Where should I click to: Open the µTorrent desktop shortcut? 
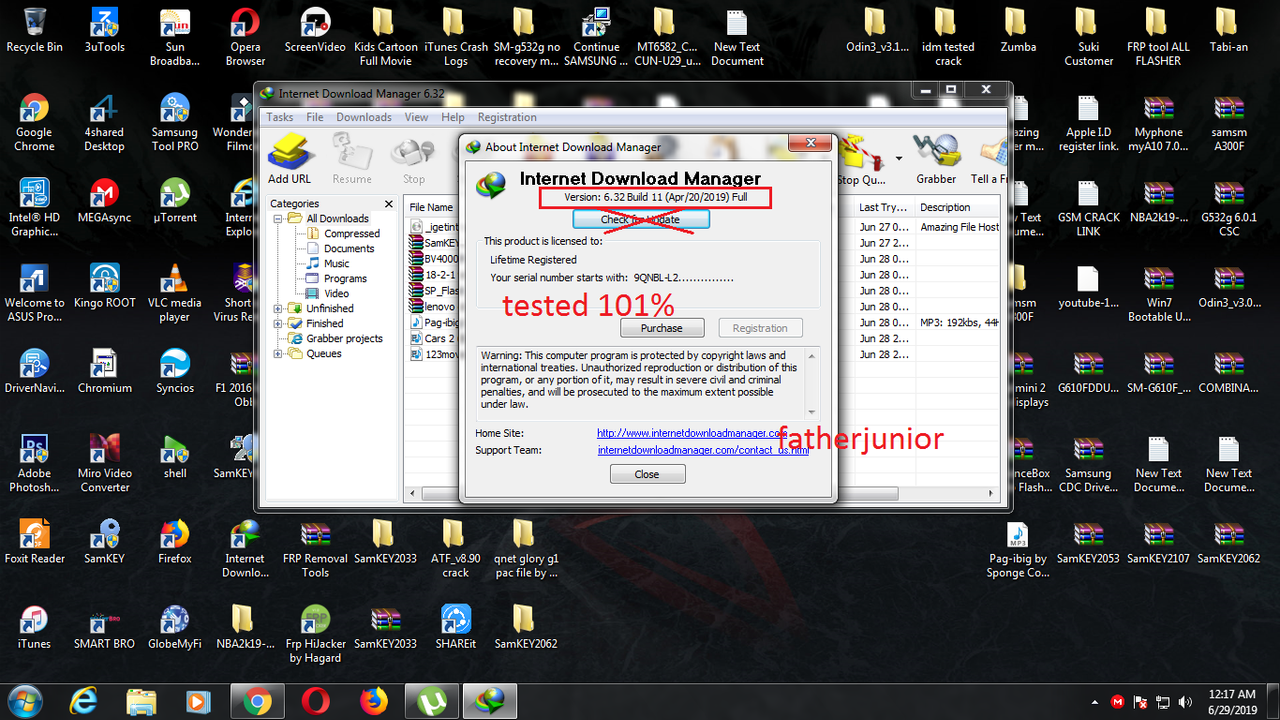coord(175,202)
